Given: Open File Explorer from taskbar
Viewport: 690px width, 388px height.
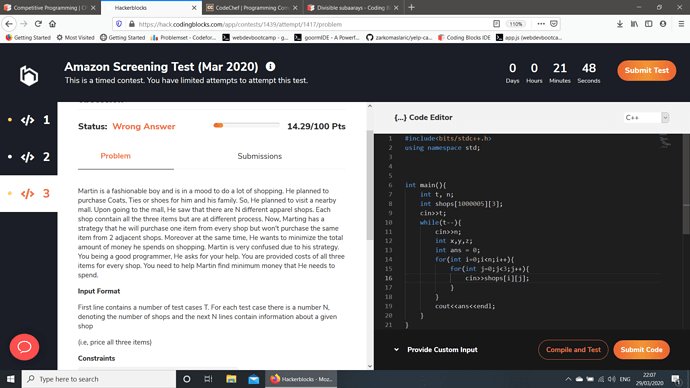Looking at the screenshot, I should (231, 379).
